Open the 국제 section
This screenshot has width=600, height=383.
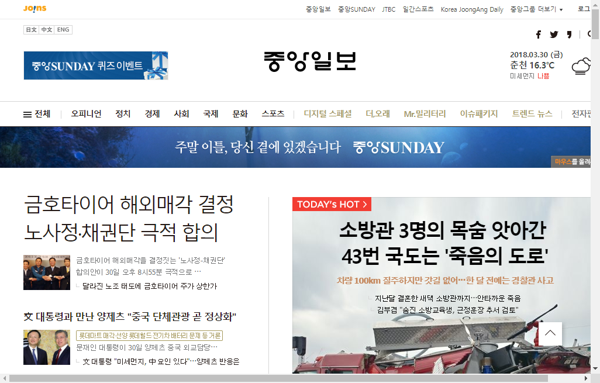(x=211, y=114)
